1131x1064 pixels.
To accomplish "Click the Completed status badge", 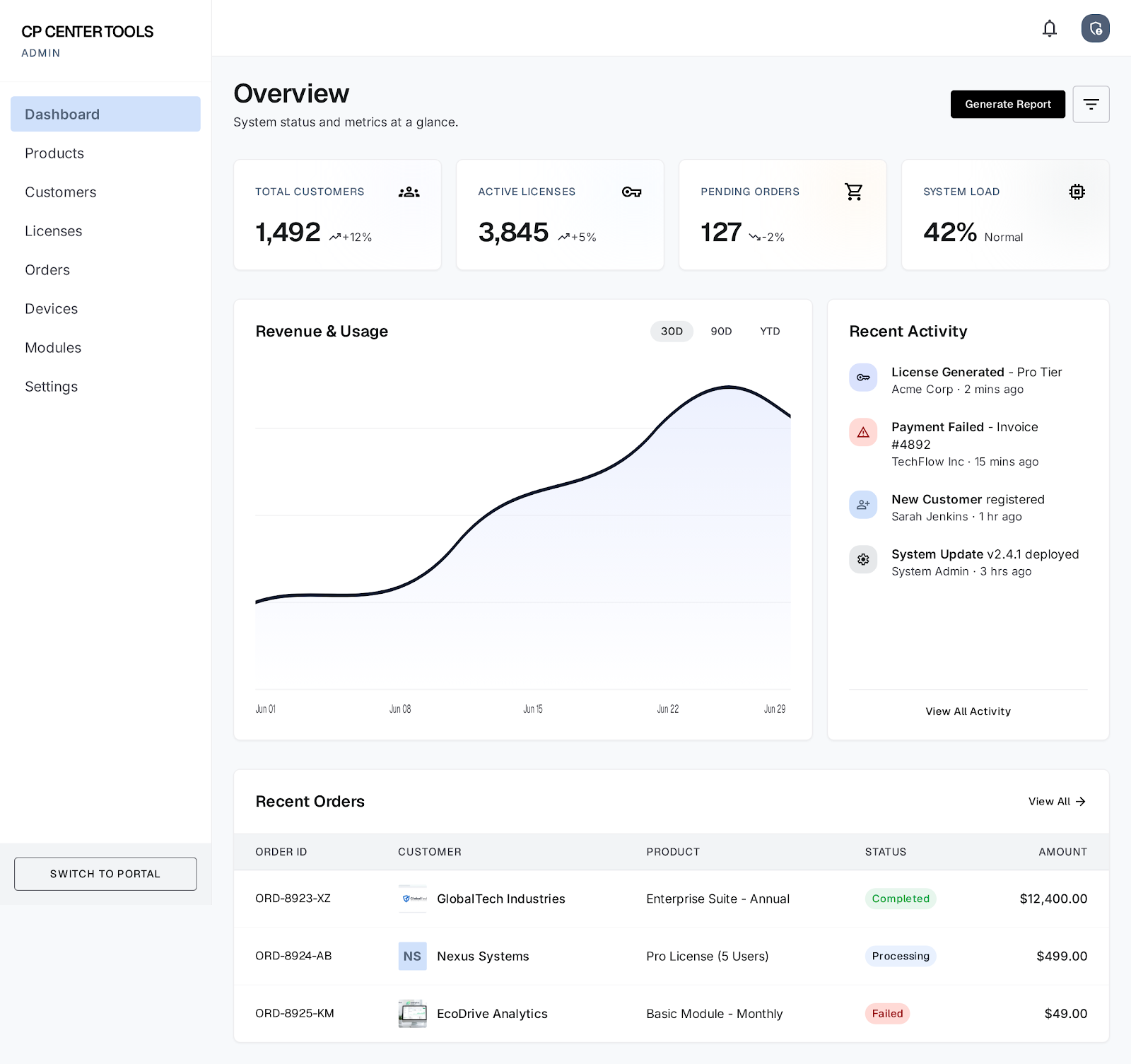I will [x=901, y=899].
